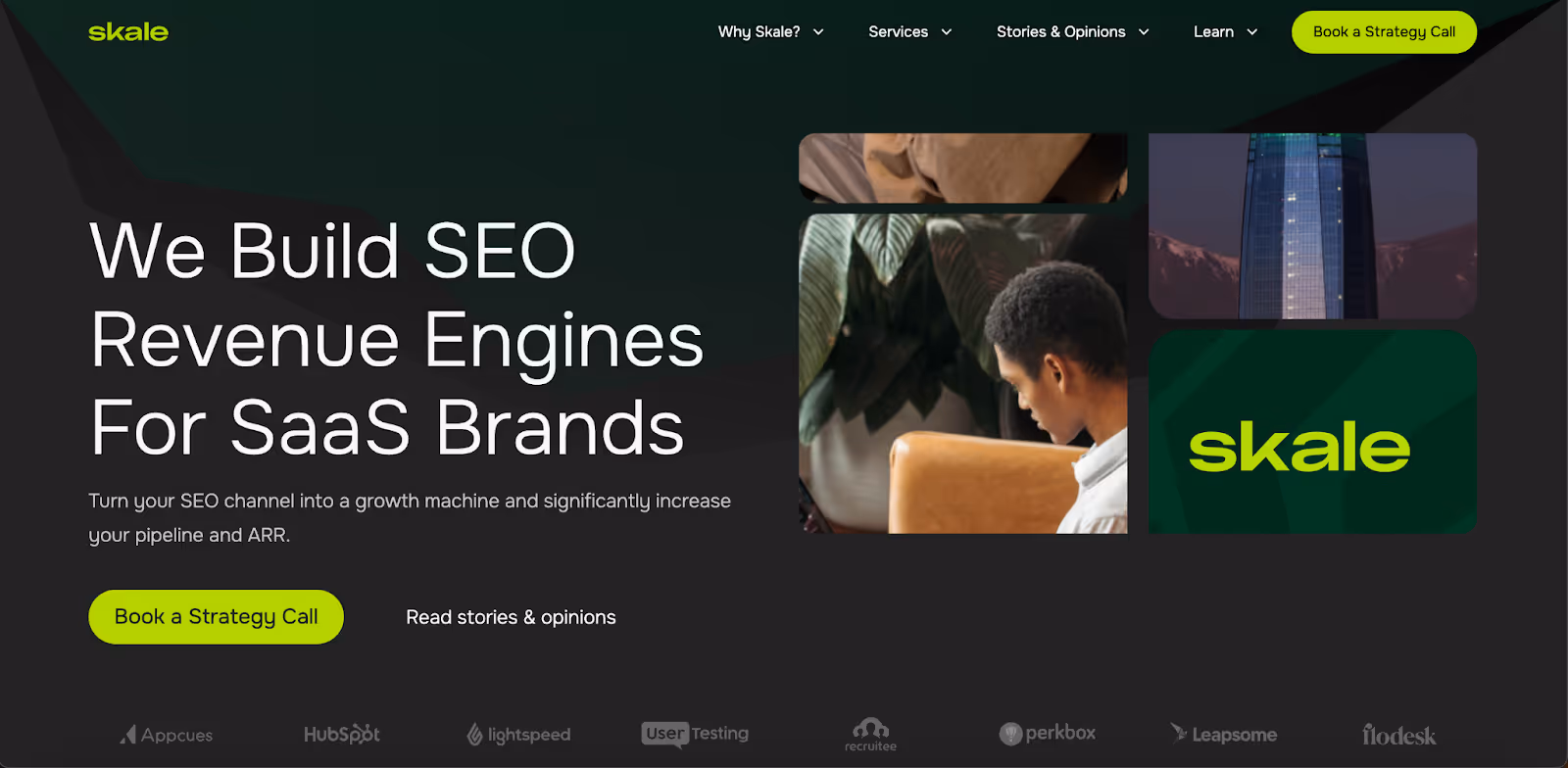Expand the Learn dropdown chevron
The height and width of the screenshot is (768, 1568).
tap(1252, 32)
